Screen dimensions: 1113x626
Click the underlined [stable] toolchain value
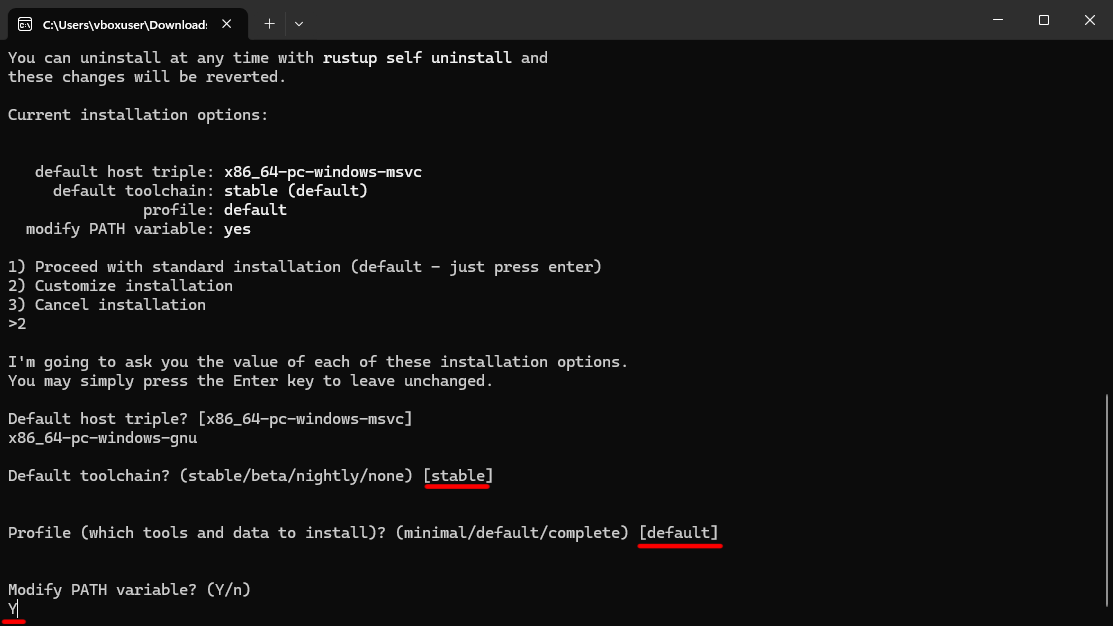tap(458, 476)
